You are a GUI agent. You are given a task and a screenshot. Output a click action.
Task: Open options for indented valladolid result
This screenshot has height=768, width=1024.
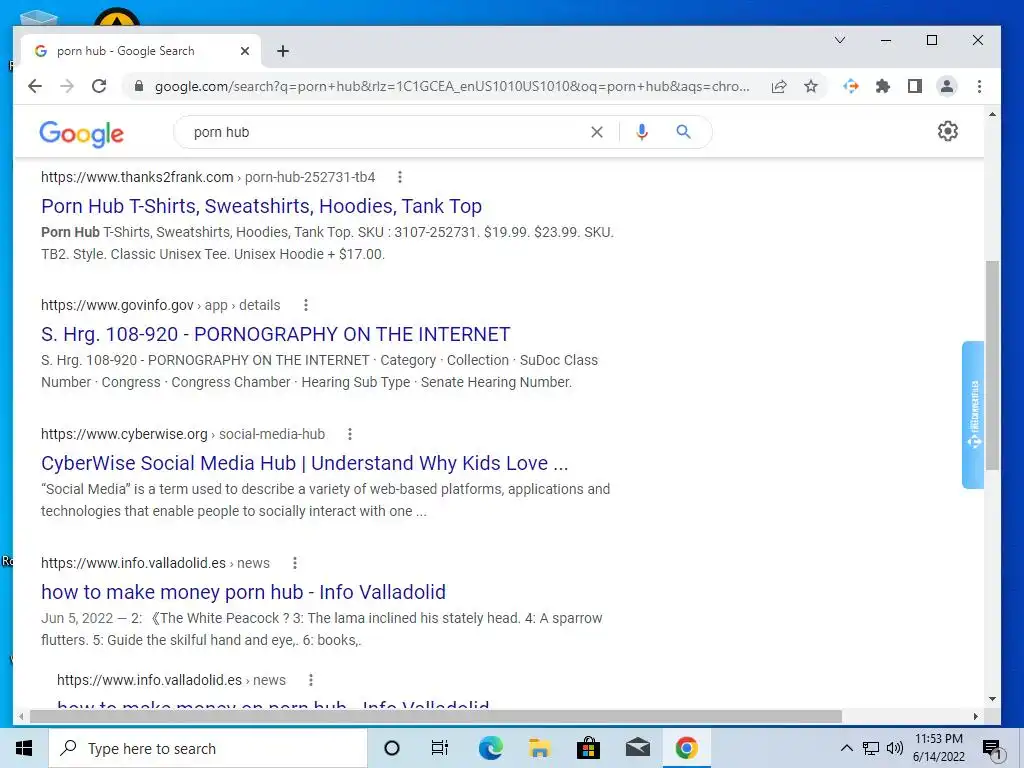pos(311,680)
